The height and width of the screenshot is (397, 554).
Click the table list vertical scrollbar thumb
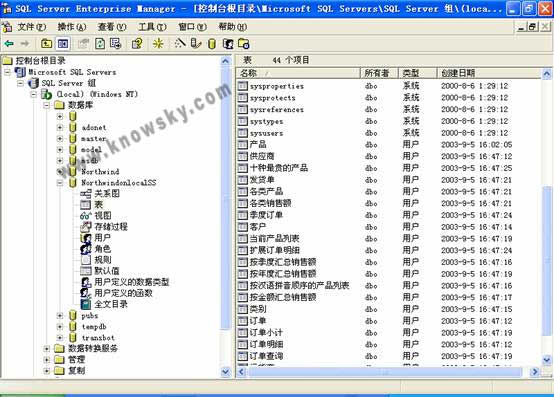tap(547, 261)
